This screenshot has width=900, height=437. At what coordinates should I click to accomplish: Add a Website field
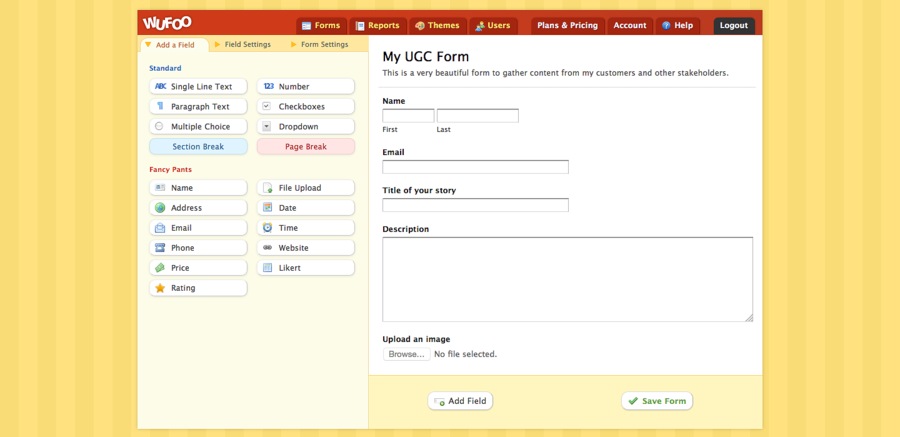(306, 248)
